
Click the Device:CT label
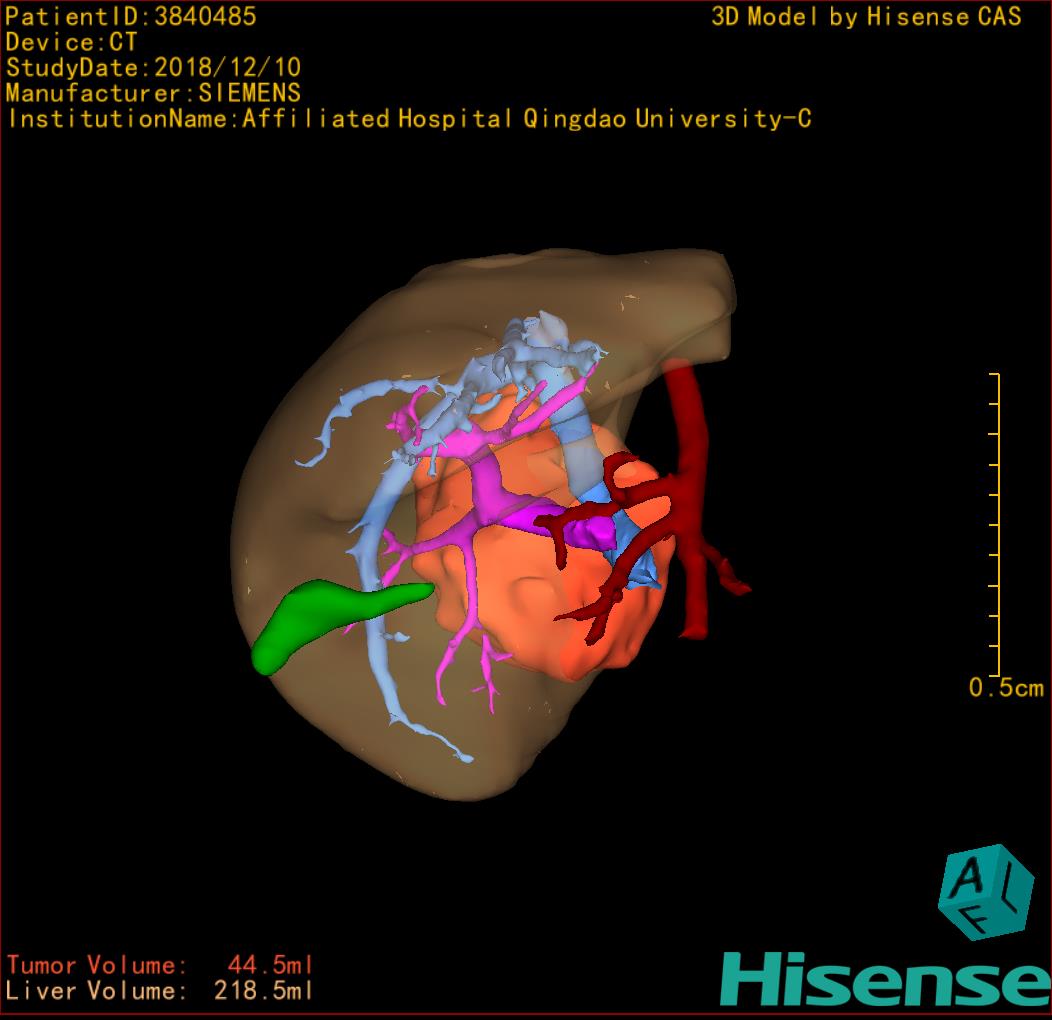[x=71, y=42]
